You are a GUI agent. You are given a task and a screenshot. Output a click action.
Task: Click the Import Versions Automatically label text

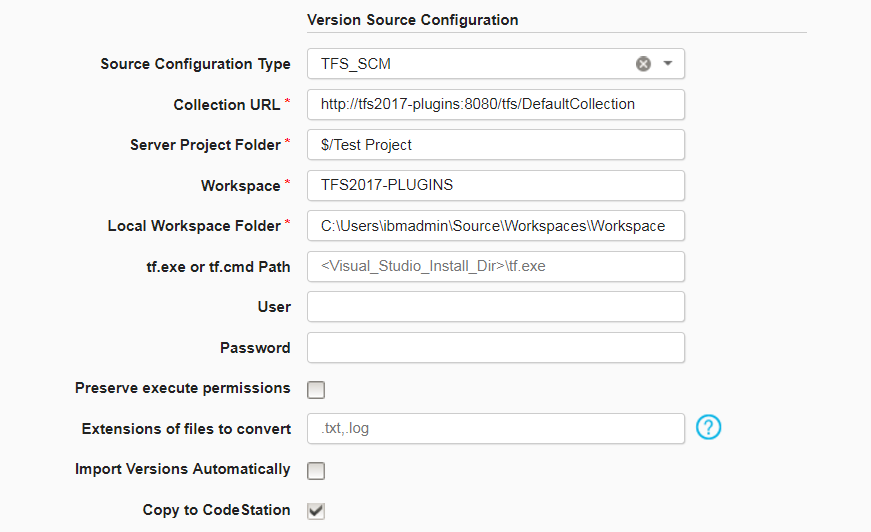(183, 469)
